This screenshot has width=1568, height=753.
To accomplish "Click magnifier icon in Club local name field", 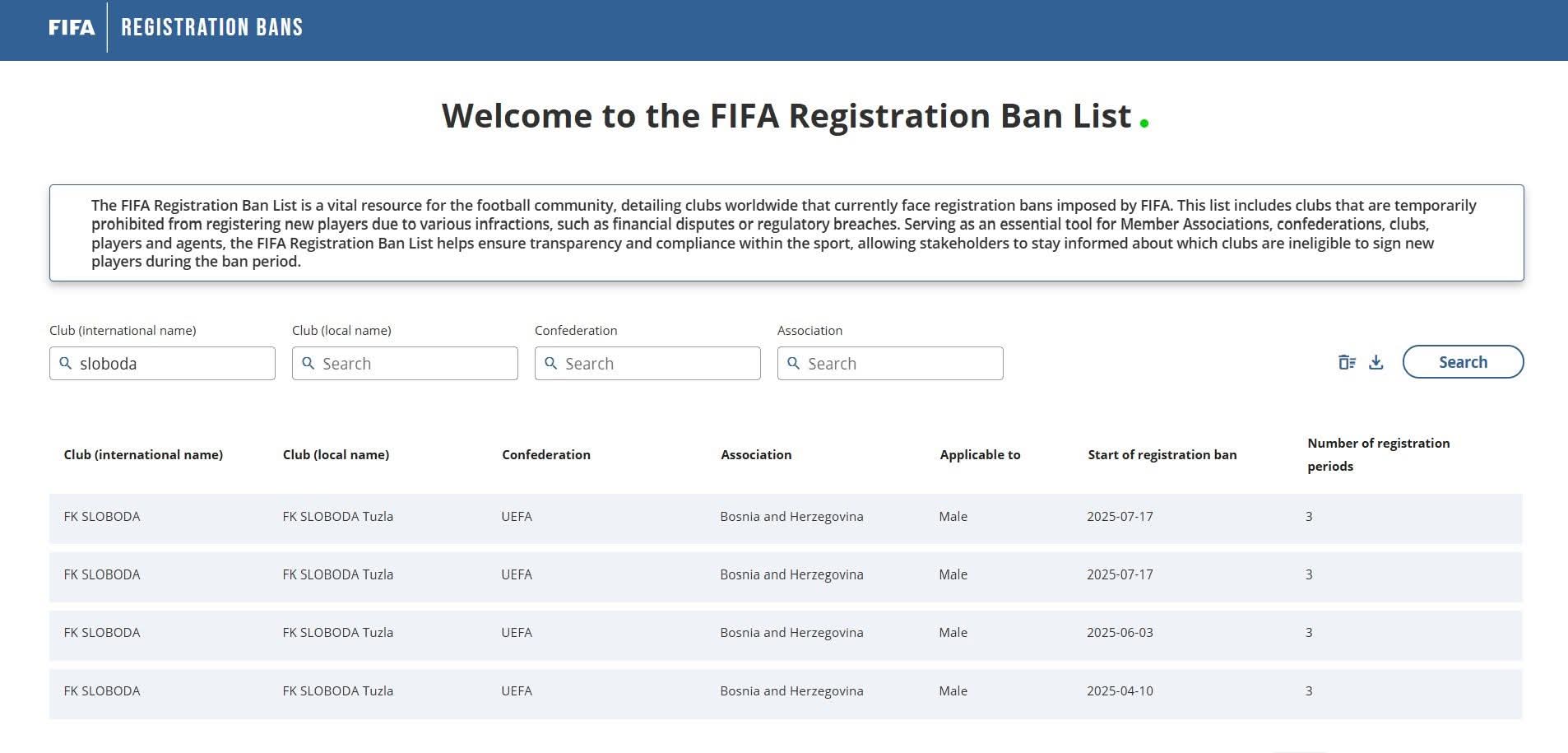I will tap(308, 363).
